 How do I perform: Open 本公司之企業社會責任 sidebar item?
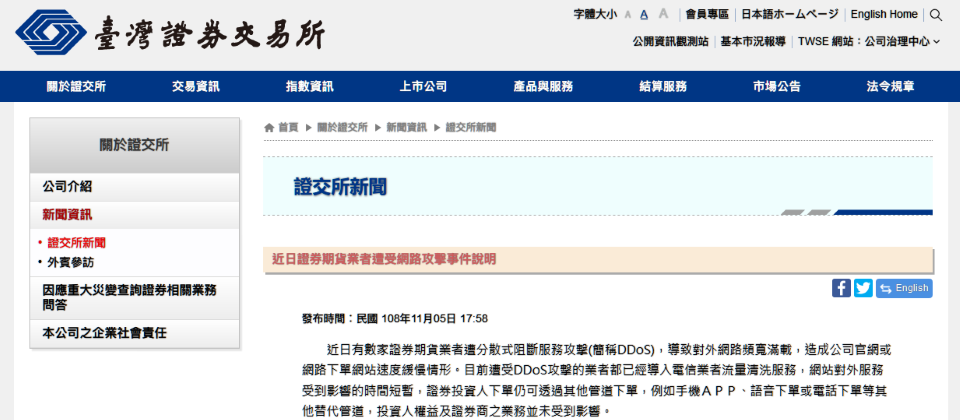tap(135, 334)
